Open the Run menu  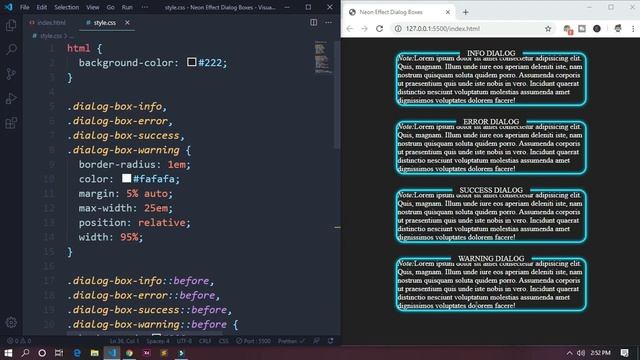pos(127,7)
